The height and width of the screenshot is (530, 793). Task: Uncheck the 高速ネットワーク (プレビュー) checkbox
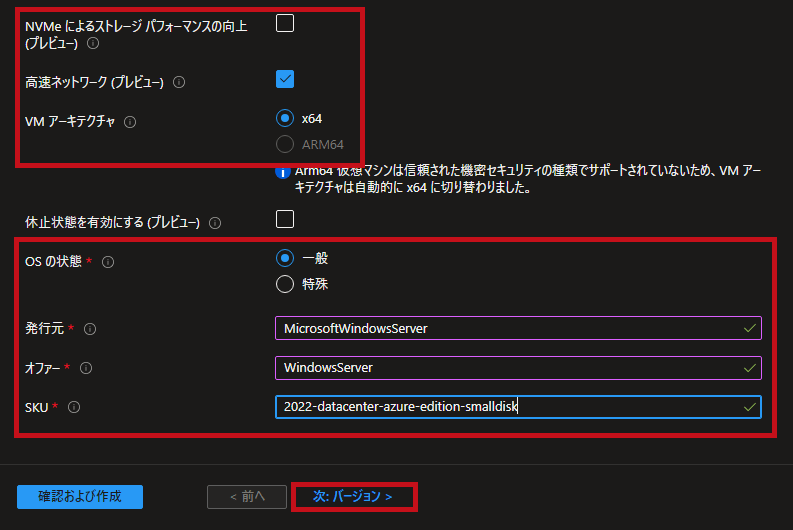[285, 79]
